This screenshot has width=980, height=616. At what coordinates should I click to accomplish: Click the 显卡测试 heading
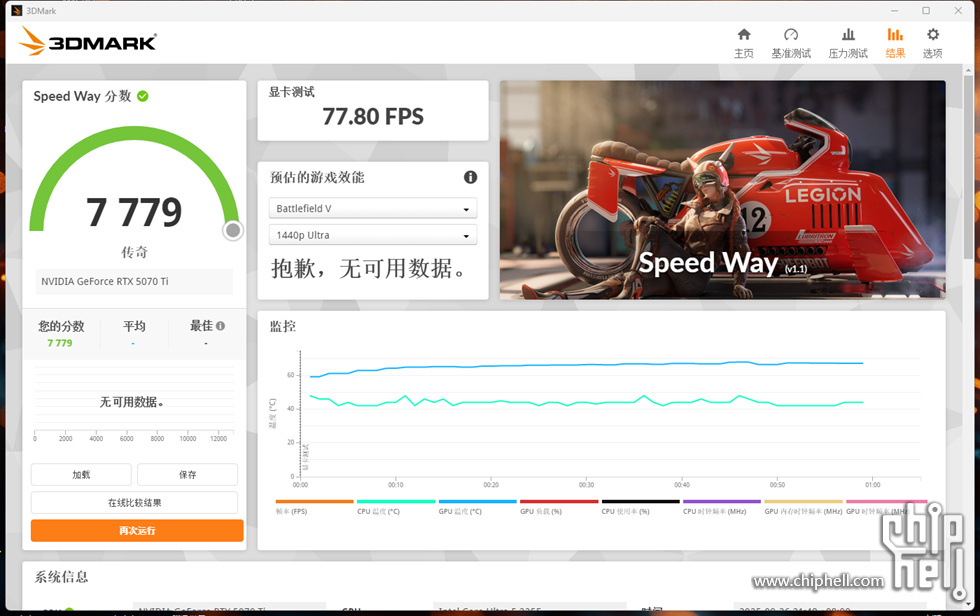coord(291,92)
